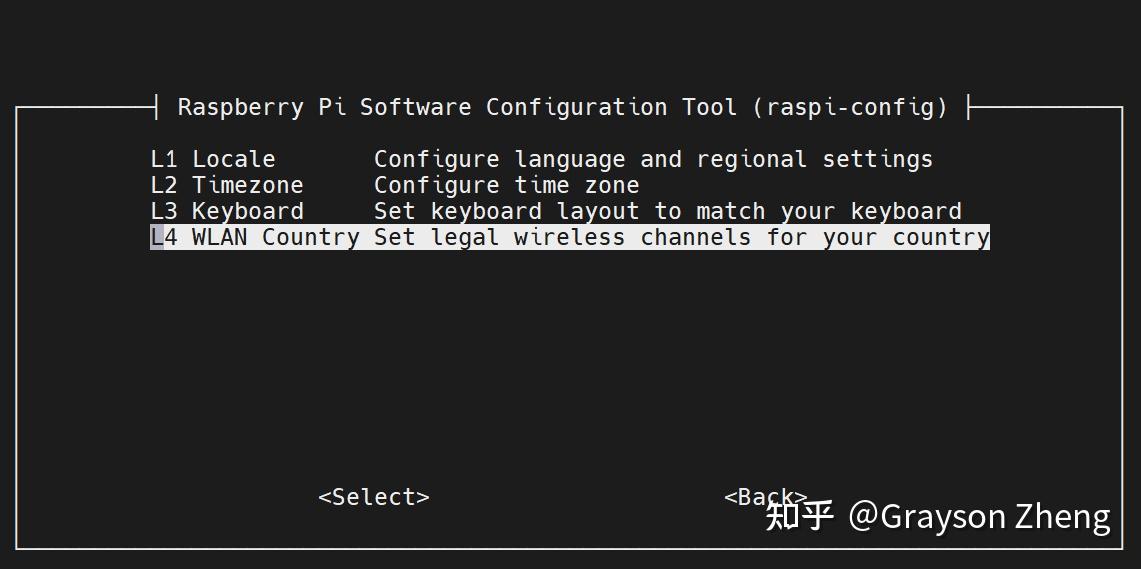Click the word "Keyboard" in the L3 row

click(x=247, y=211)
